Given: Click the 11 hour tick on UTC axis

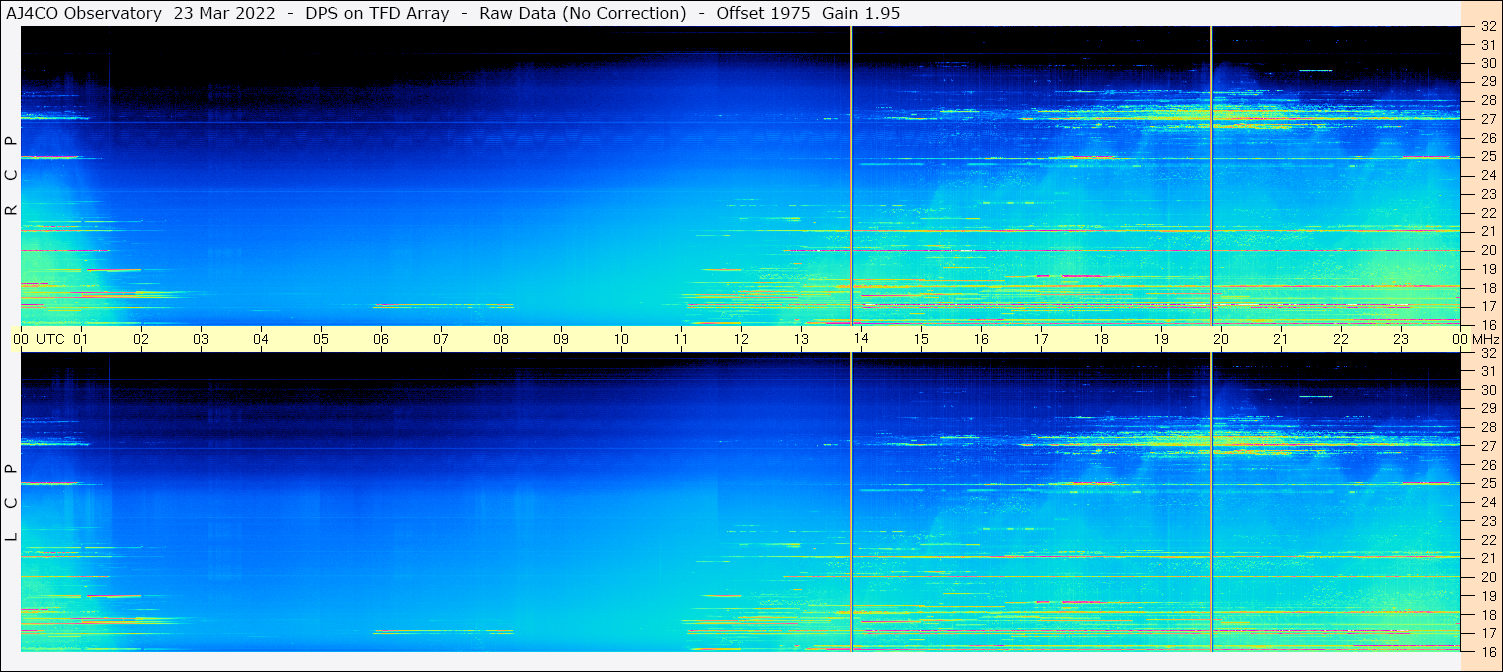Looking at the screenshot, I should 681,339.
